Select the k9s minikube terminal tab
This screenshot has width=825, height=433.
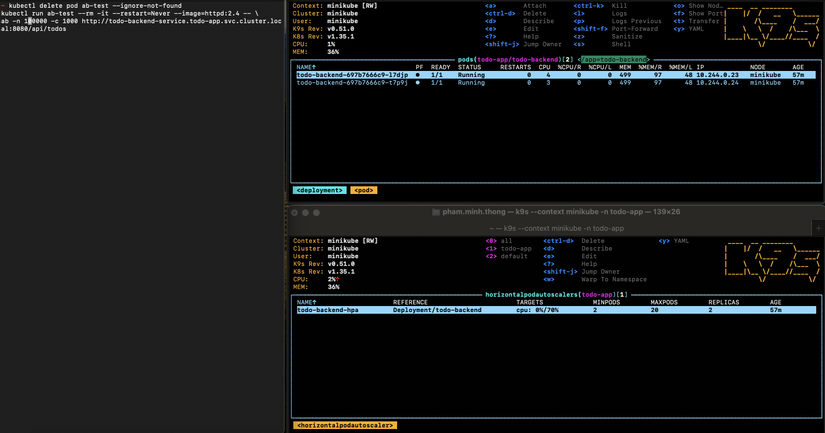click(556, 228)
